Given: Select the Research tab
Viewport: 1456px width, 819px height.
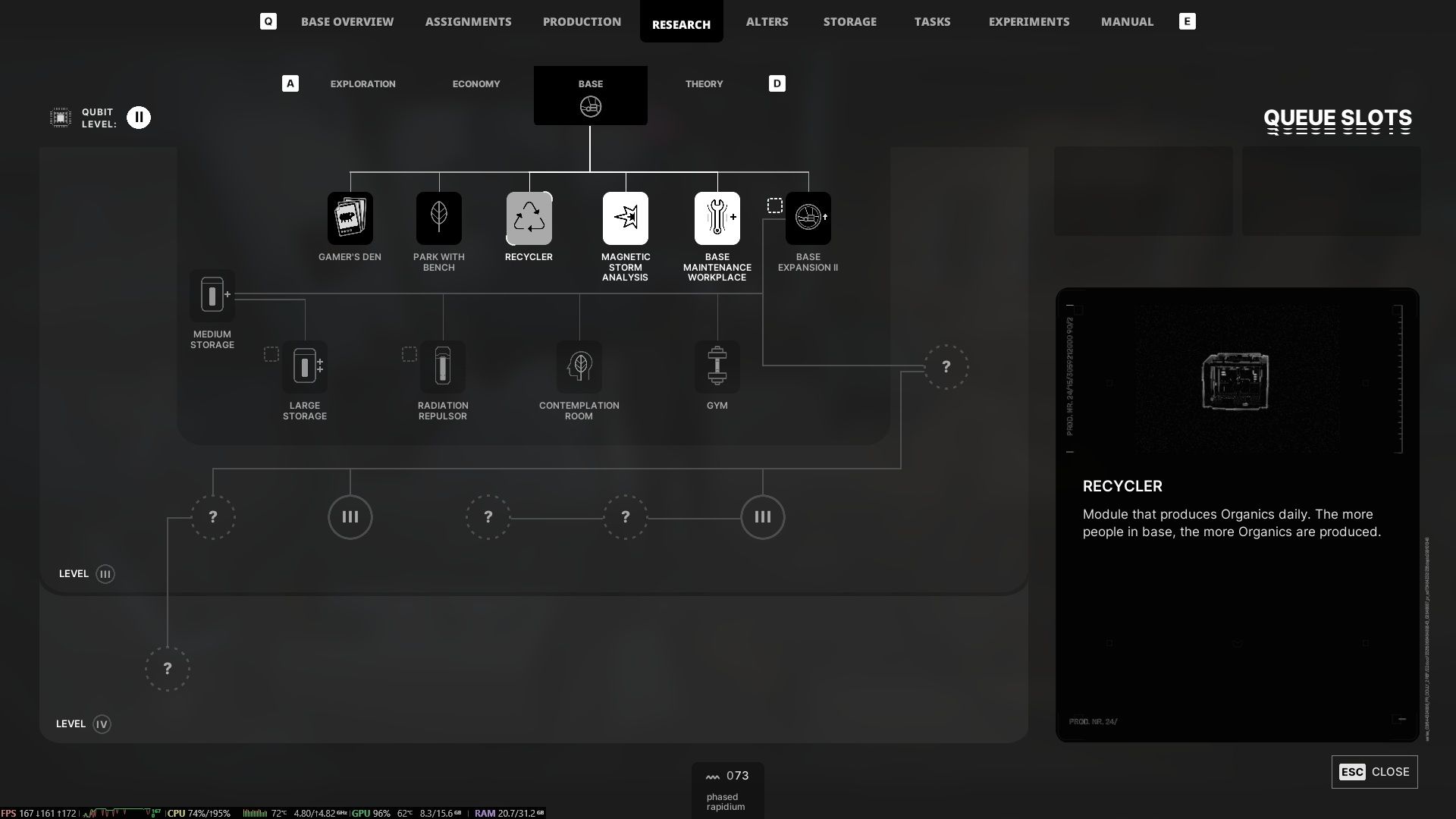Looking at the screenshot, I should tap(681, 23).
